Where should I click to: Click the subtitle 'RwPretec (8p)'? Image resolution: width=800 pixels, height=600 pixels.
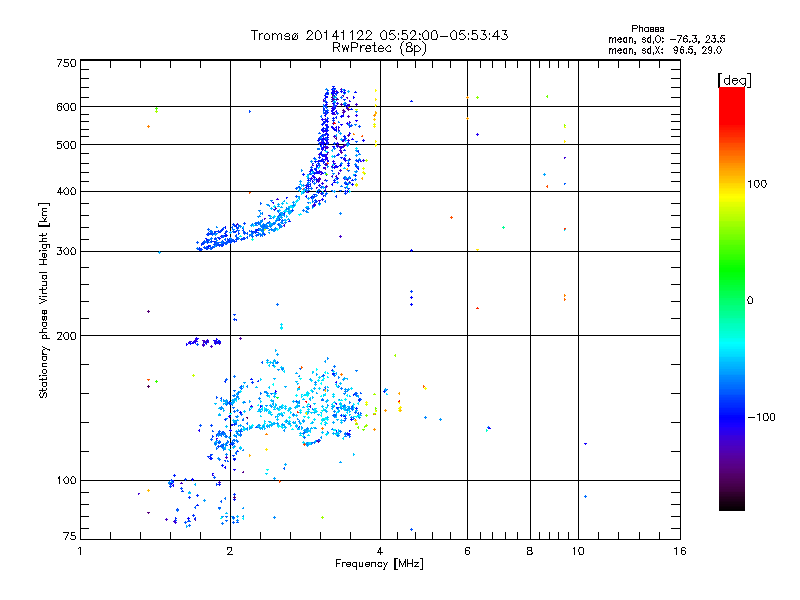379,48
